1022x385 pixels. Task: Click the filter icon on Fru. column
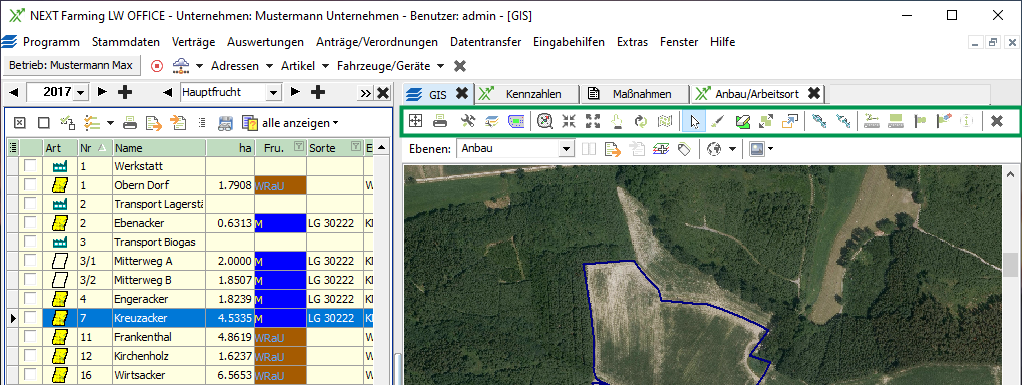299,147
